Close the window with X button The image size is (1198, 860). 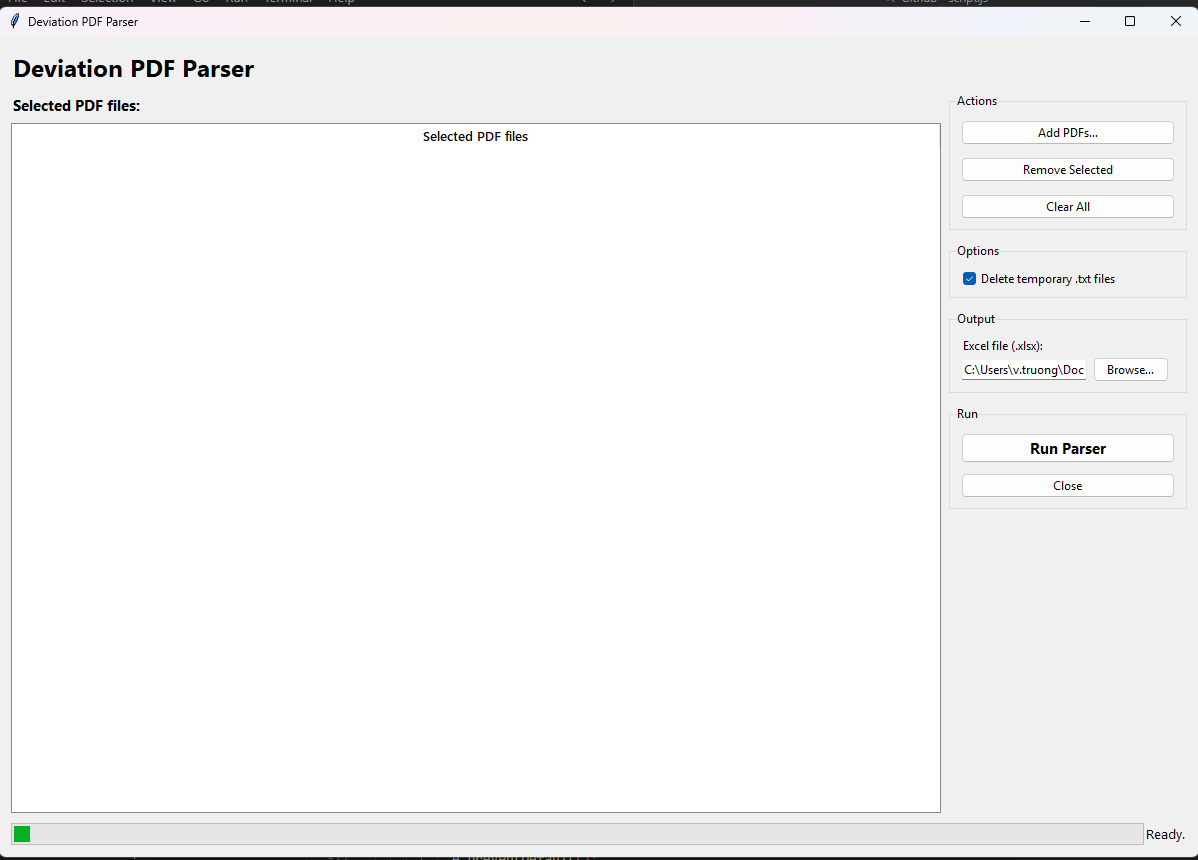(1176, 21)
